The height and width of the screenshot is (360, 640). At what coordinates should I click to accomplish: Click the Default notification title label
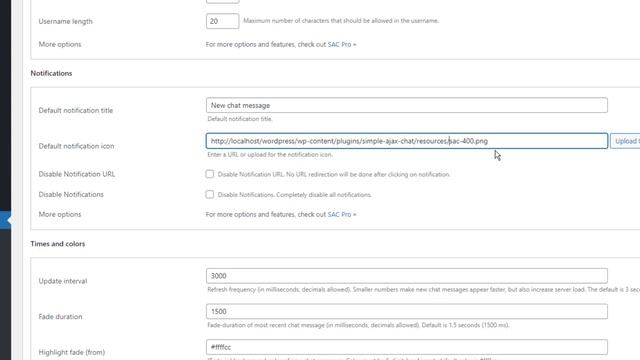click(x=76, y=111)
